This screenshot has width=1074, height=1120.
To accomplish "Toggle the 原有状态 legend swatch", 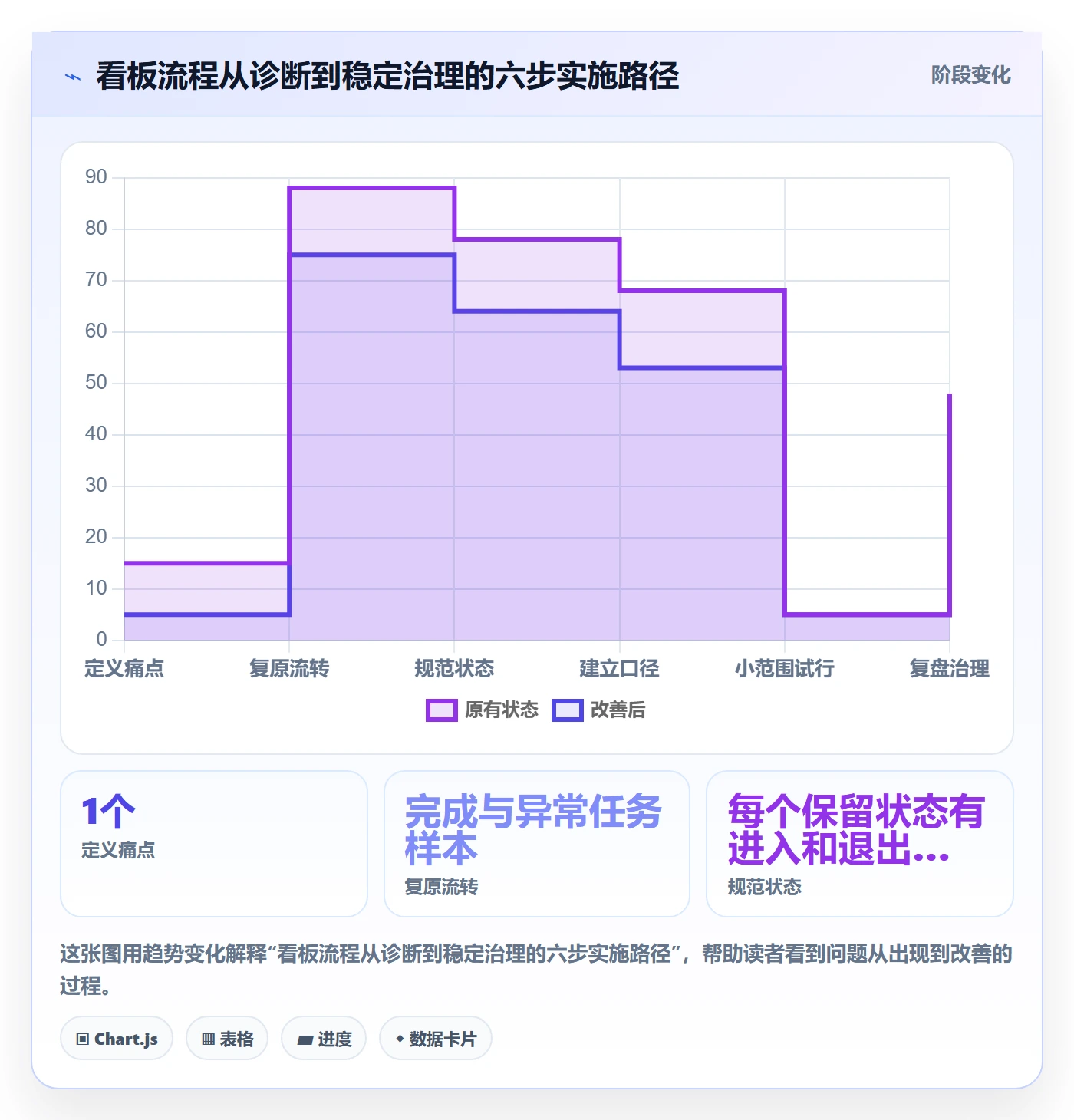I will click(x=441, y=710).
